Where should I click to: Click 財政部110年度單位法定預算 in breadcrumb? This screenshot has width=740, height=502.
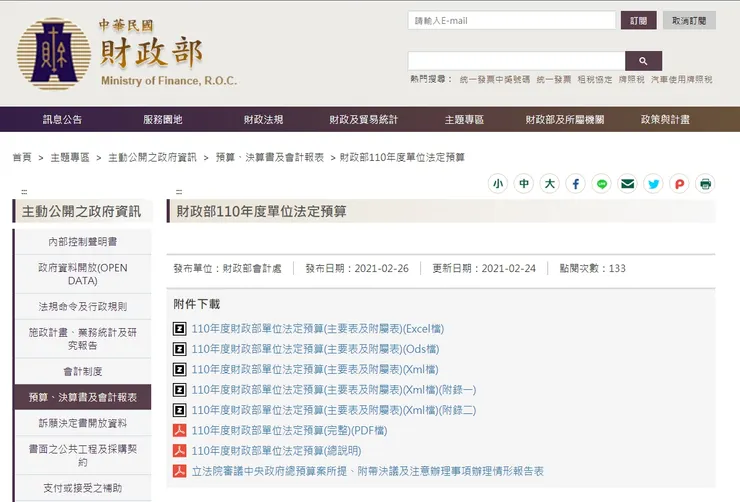402,158
